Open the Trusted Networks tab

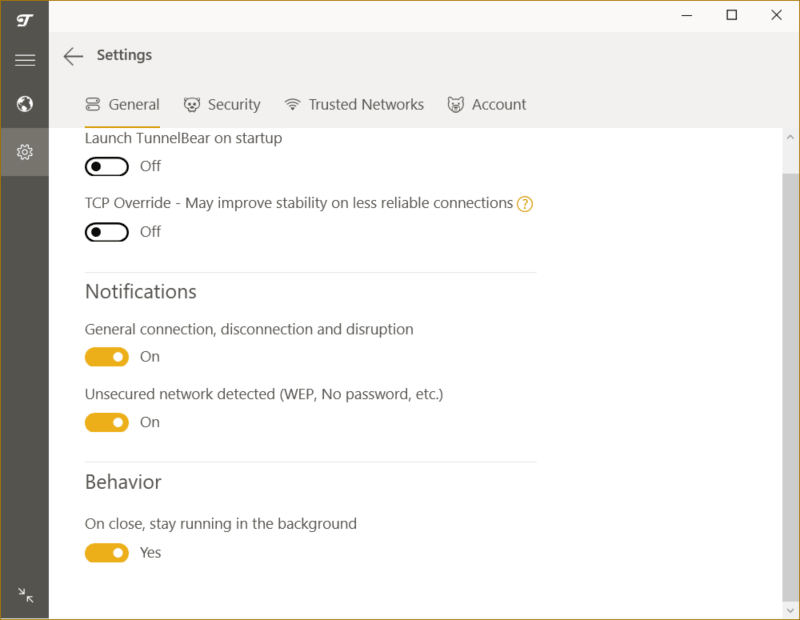(354, 105)
